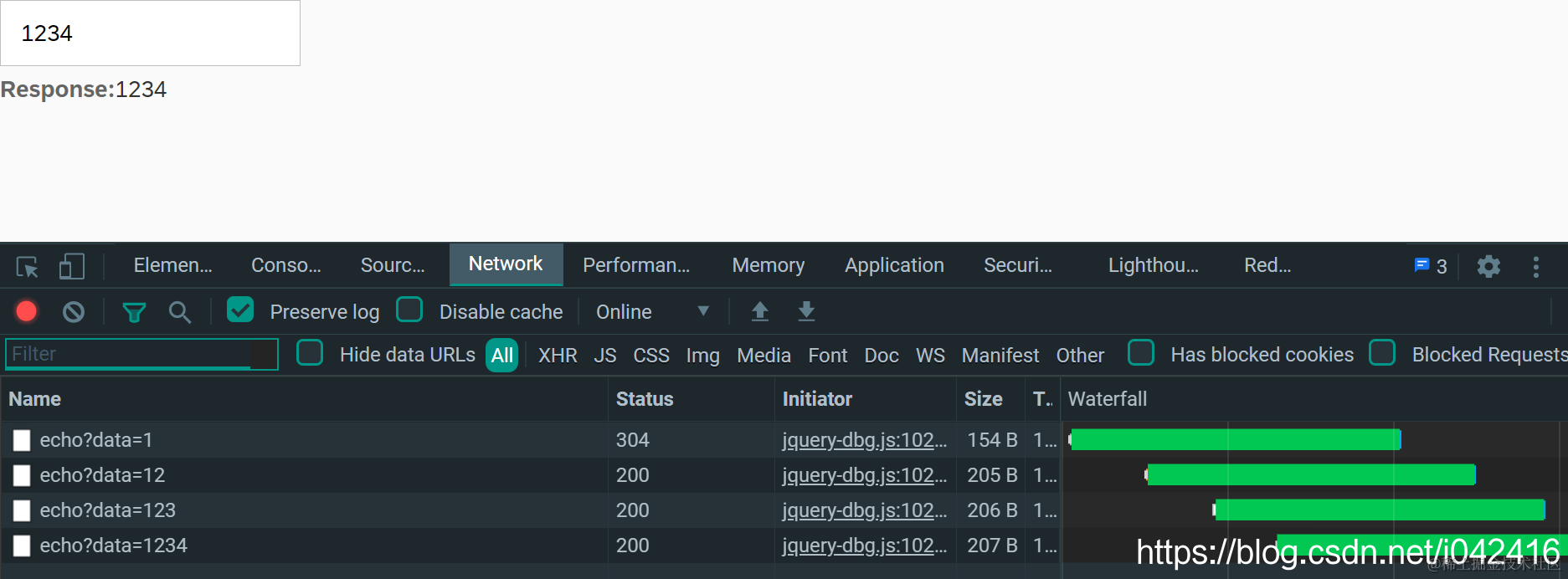The width and height of the screenshot is (1568, 579).
Task: Click file icon for echo?data=123
Action: (x=22, y=510)
